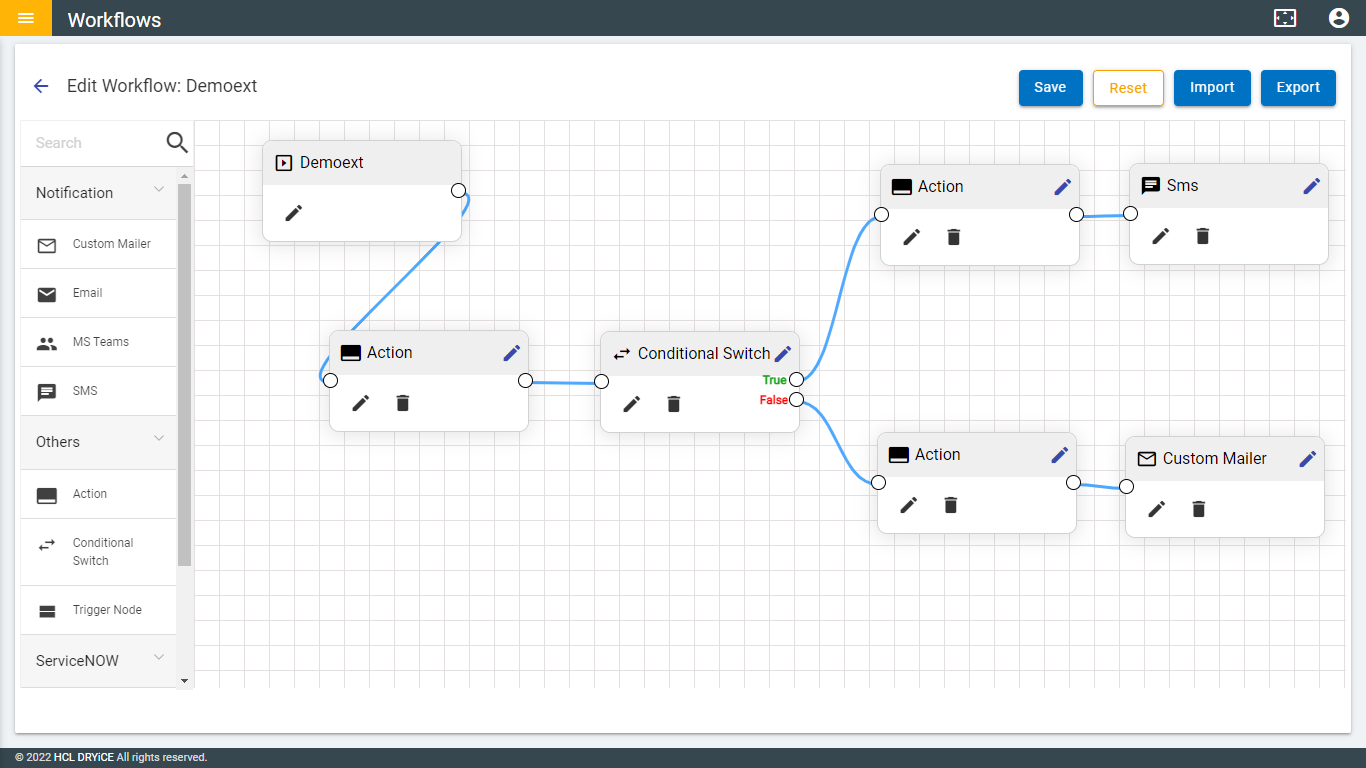Viewport: 1366px width, 768px height.
Task: Expand the ServiceNOW section in sidebar
Action: 98,661
